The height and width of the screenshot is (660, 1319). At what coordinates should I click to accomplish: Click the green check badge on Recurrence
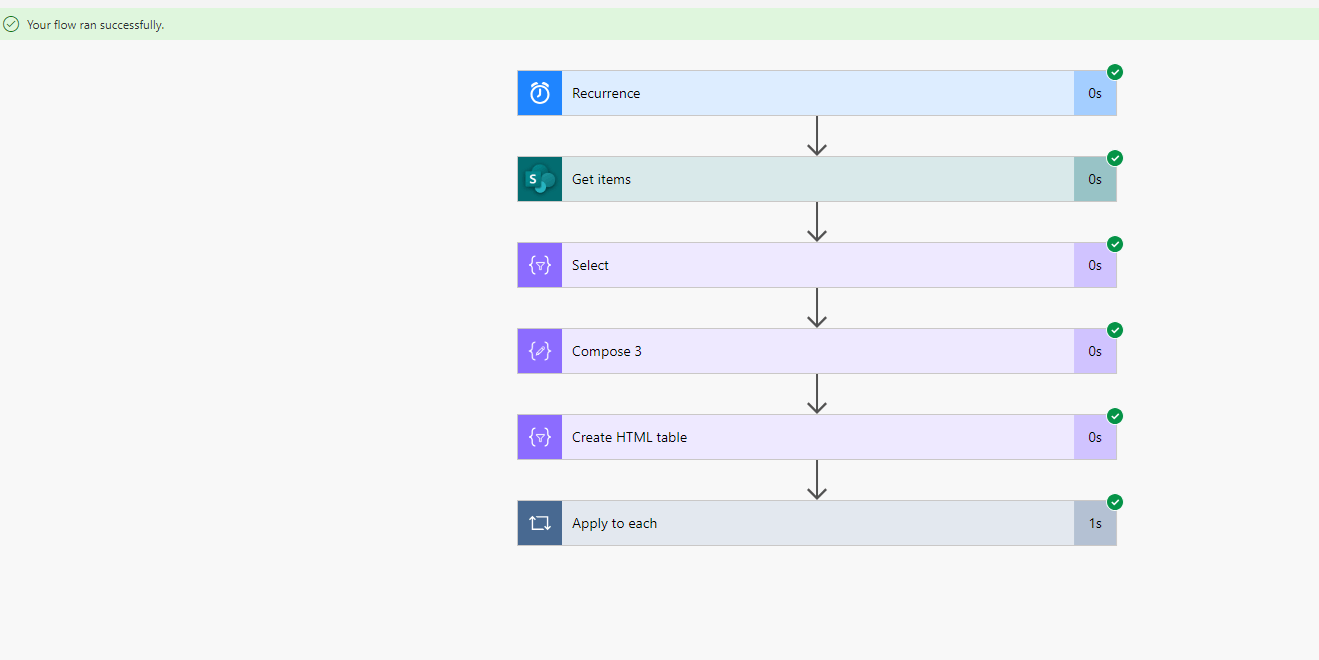click(x=1115, y=72)
